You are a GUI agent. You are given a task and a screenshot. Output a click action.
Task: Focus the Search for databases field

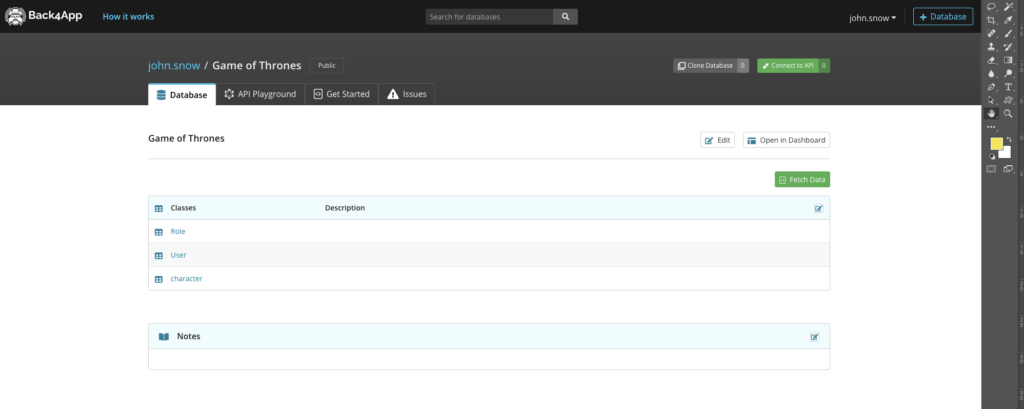click(x=489, y=17)
